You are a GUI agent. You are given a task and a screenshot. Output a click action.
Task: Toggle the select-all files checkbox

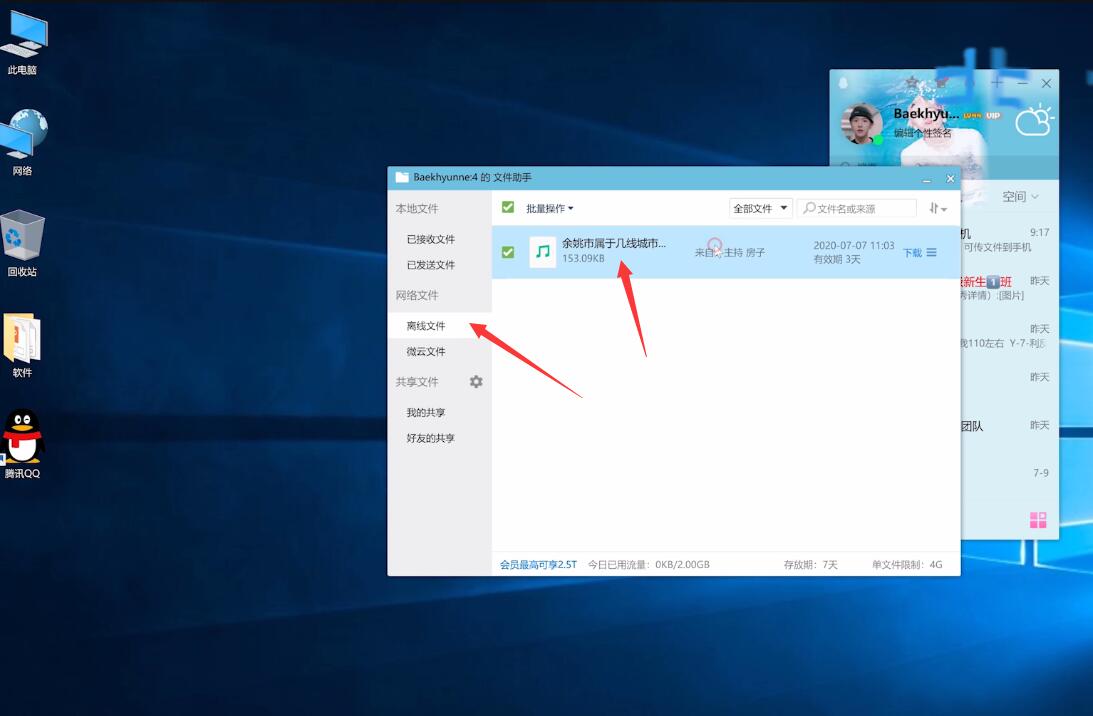(508, 207)
